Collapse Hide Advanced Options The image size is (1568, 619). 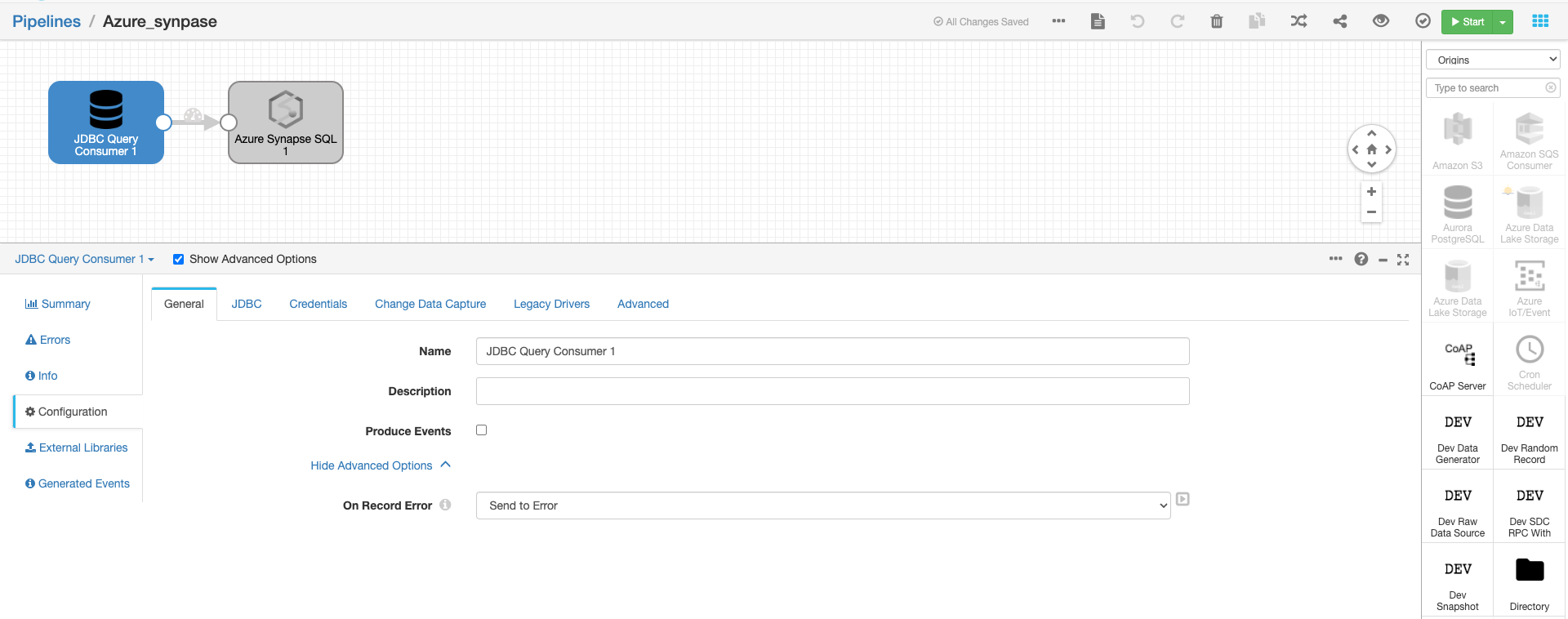pyautogui.click(x=381, y=465)
